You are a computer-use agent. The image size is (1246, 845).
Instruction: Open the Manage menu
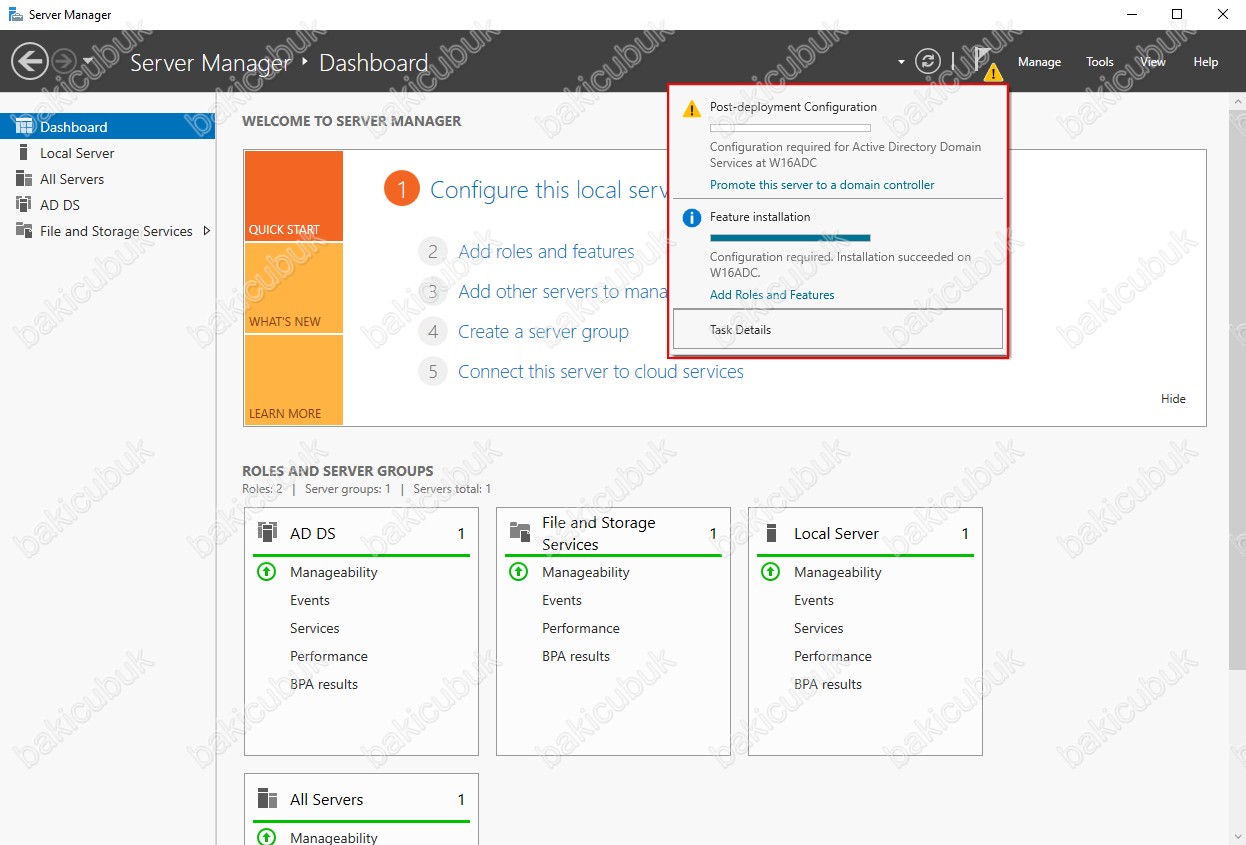coord(1039,62)
